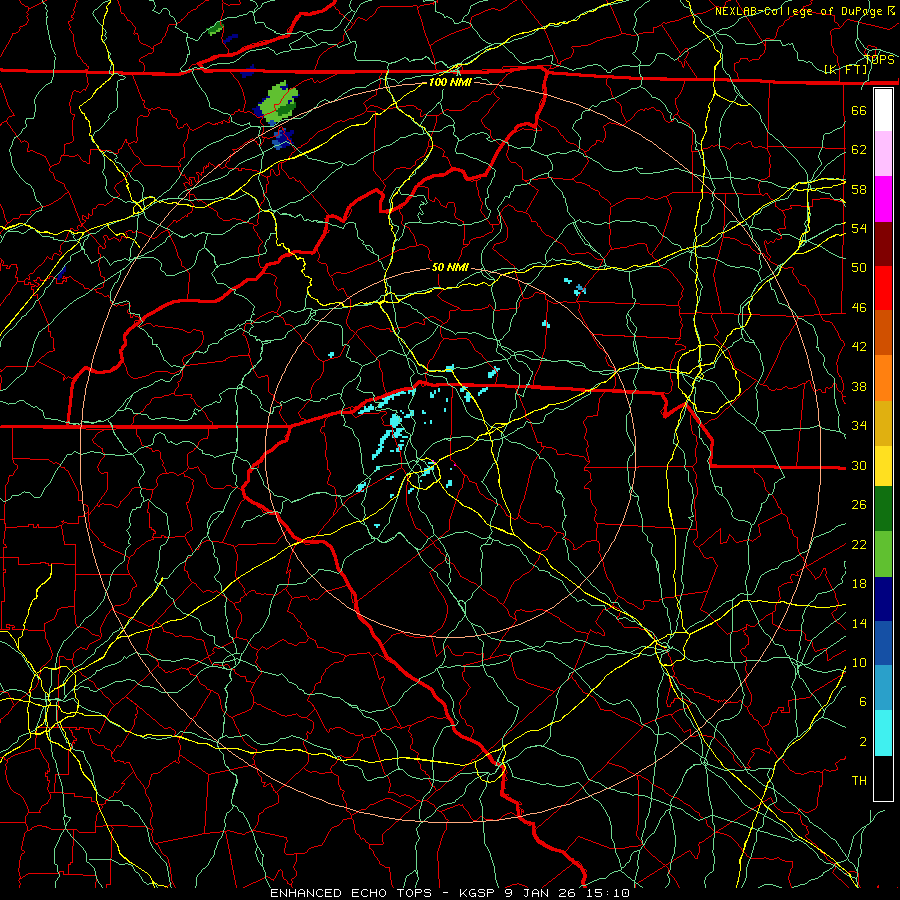This screenshot has height=900, width=900.
Task: Click the bright red swatch on the scale
Action: click(x=883, y=288)
